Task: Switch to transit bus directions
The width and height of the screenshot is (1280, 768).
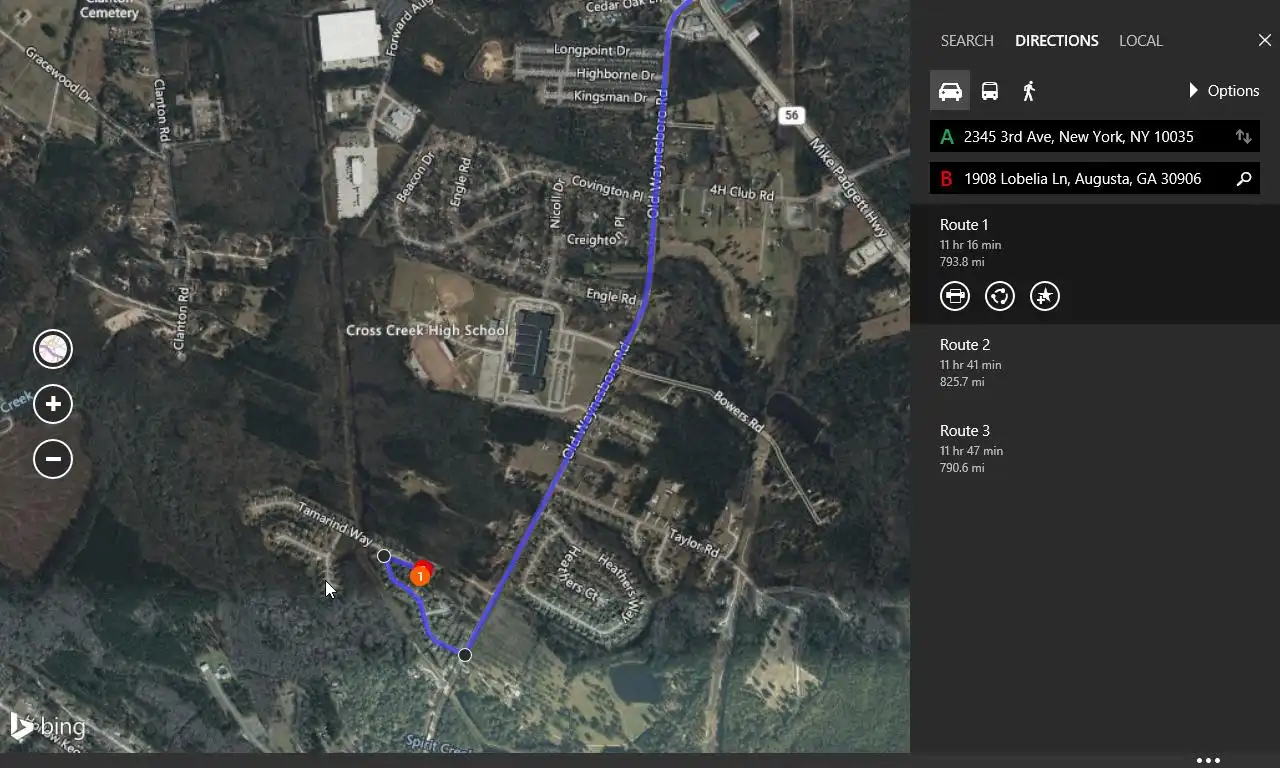Action: (x=989, y=91)
